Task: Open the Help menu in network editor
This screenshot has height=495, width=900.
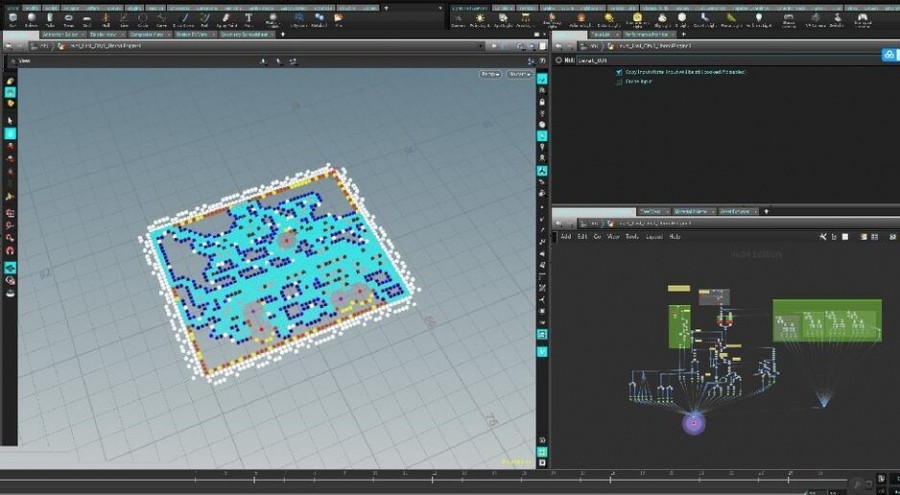Action: (674, 237)
